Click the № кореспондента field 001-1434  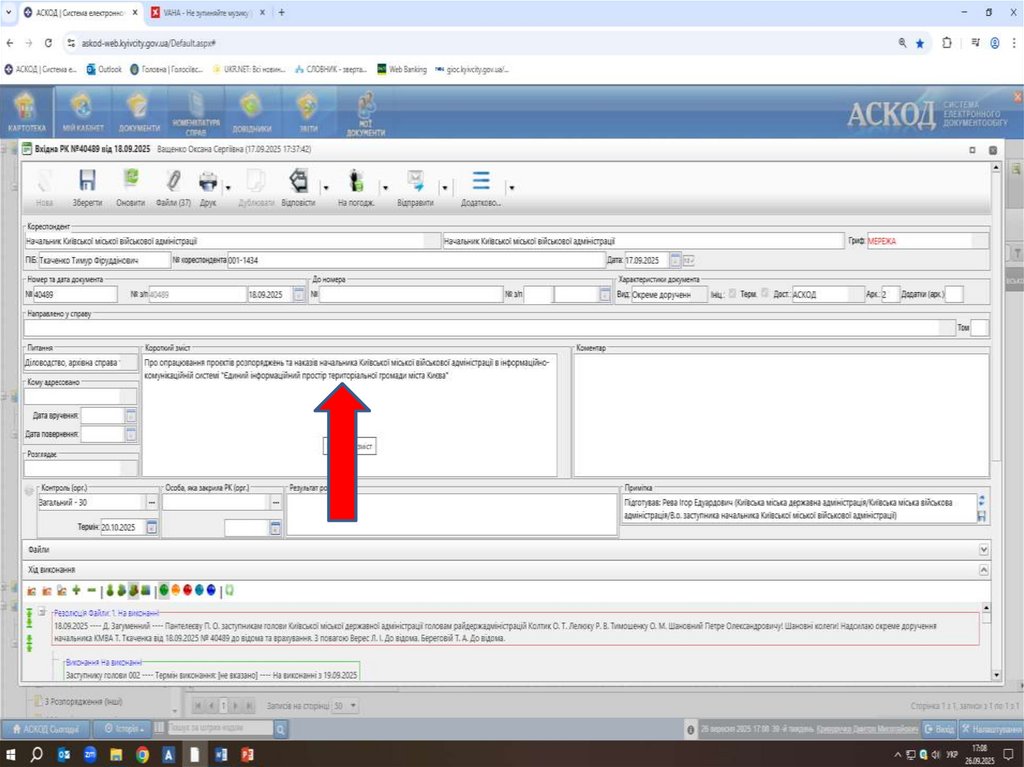417,260
